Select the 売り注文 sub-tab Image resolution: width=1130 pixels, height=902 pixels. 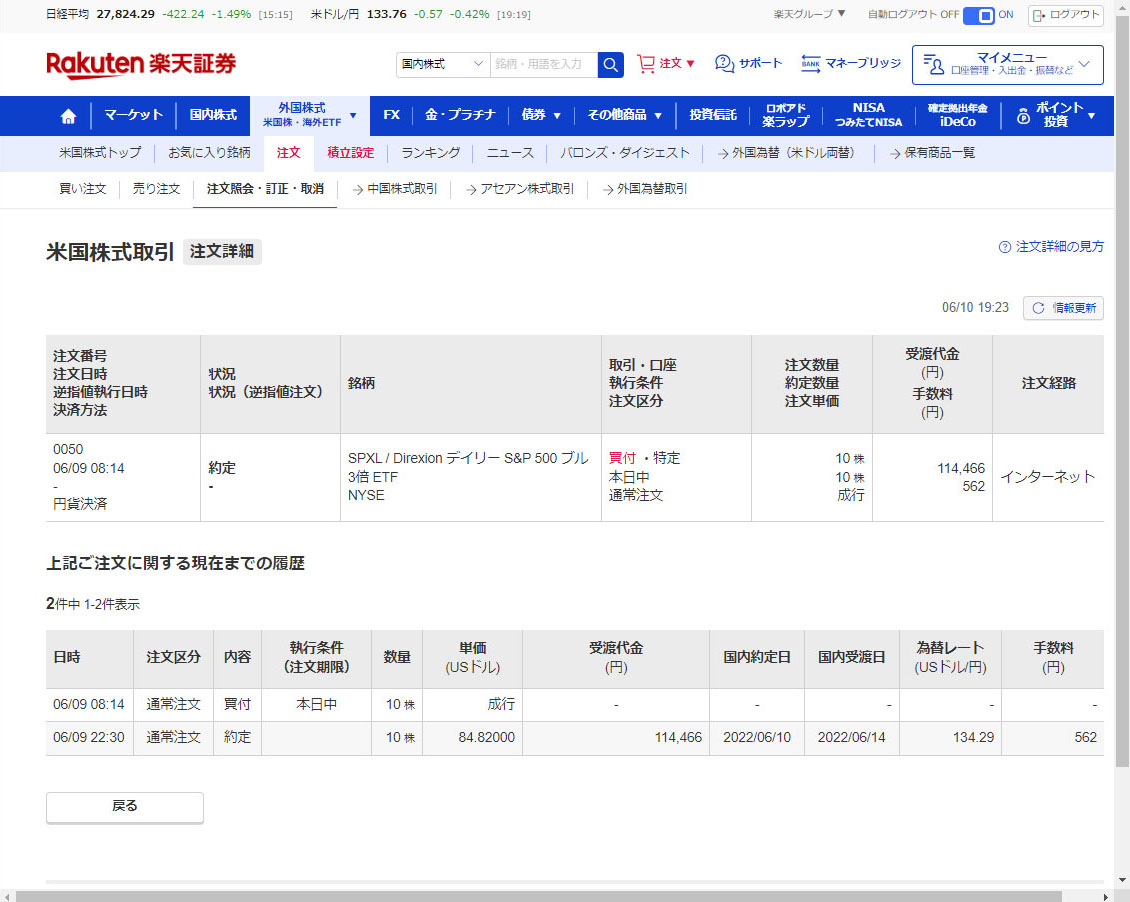click(156, 189)
